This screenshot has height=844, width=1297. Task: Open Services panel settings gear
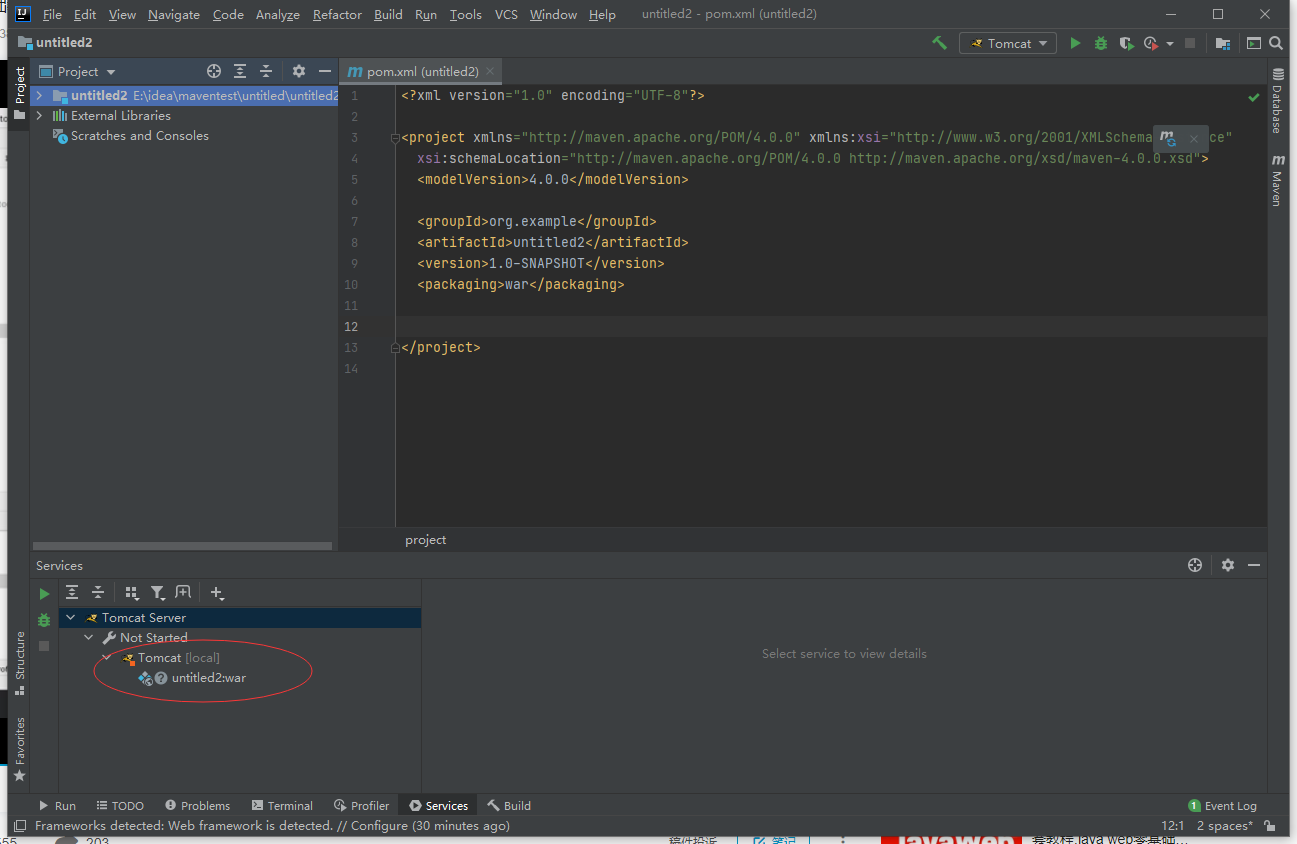1228,565
